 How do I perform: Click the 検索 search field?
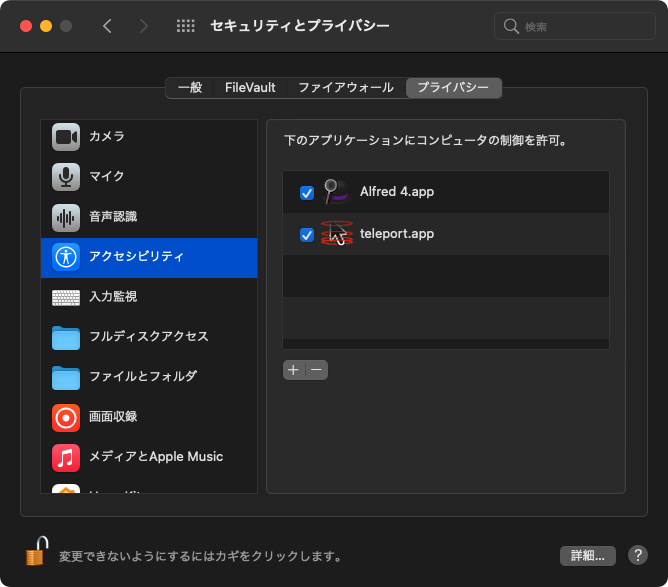click(x=574, y=26)
